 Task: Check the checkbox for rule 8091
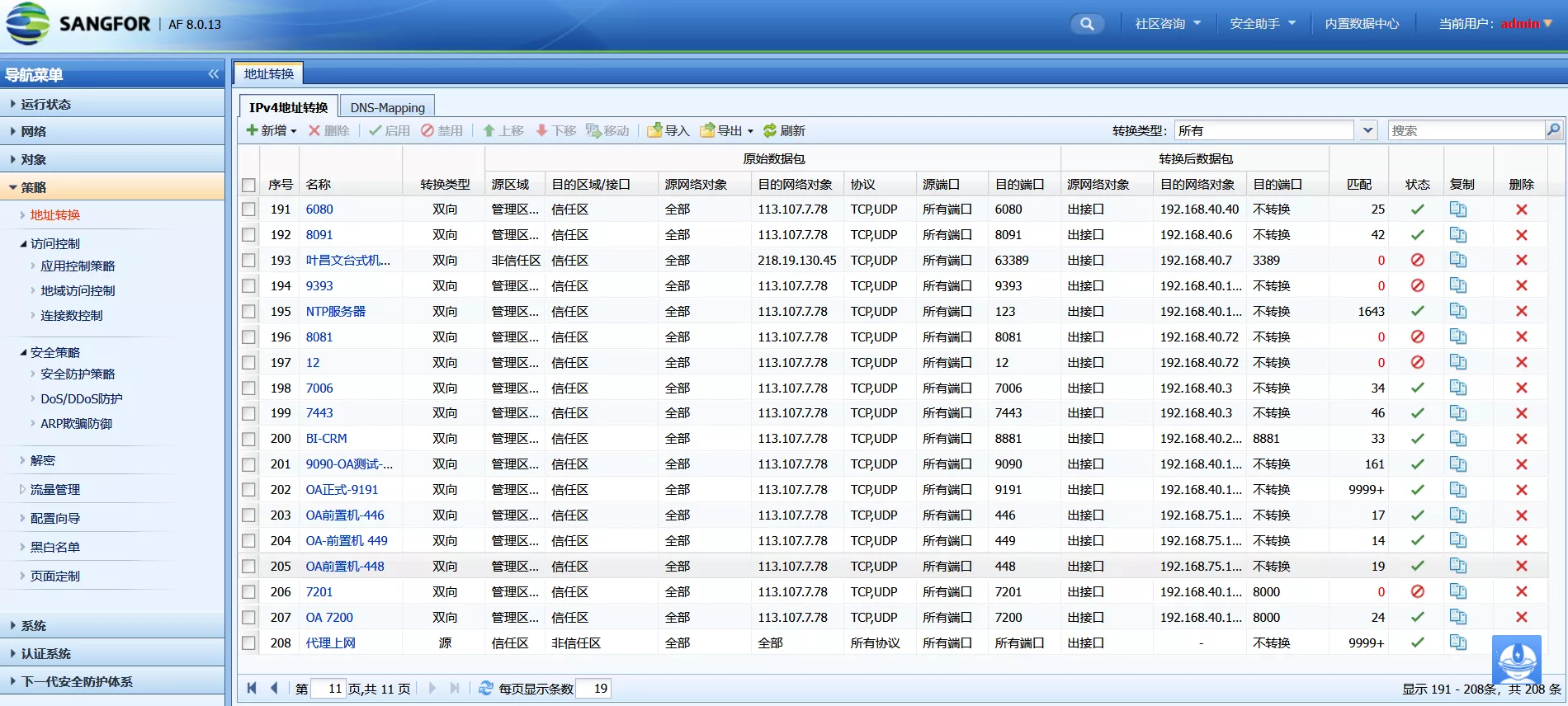click(248, 235)
